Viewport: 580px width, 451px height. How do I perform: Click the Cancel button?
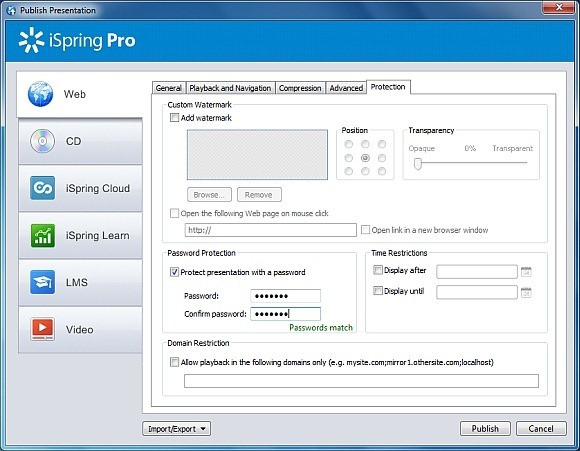pyautogui.click(x=541, y=429)
